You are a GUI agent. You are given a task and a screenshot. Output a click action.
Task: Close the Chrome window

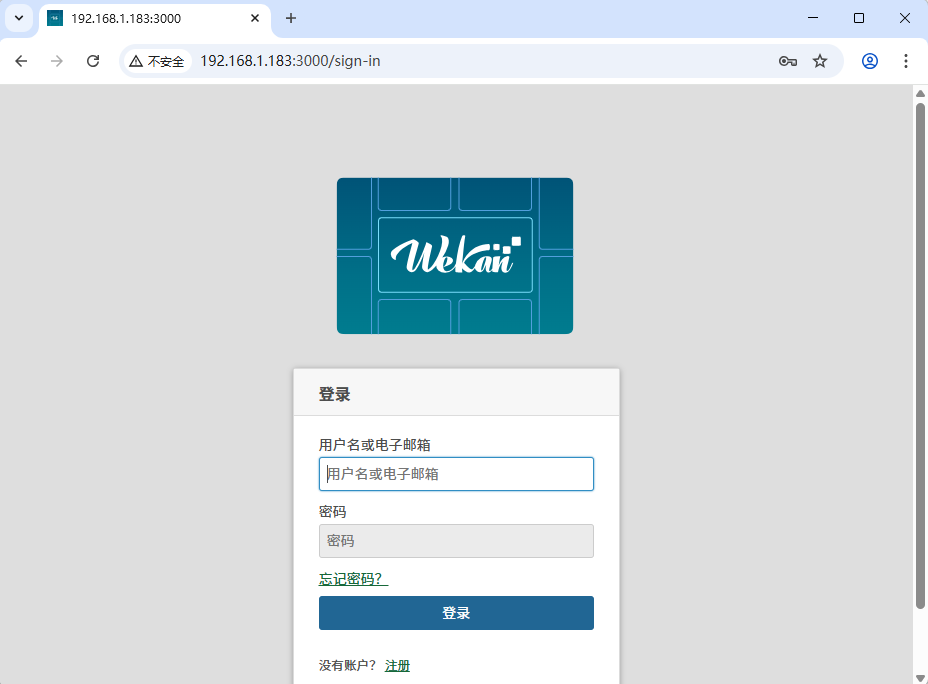(904, 18)
